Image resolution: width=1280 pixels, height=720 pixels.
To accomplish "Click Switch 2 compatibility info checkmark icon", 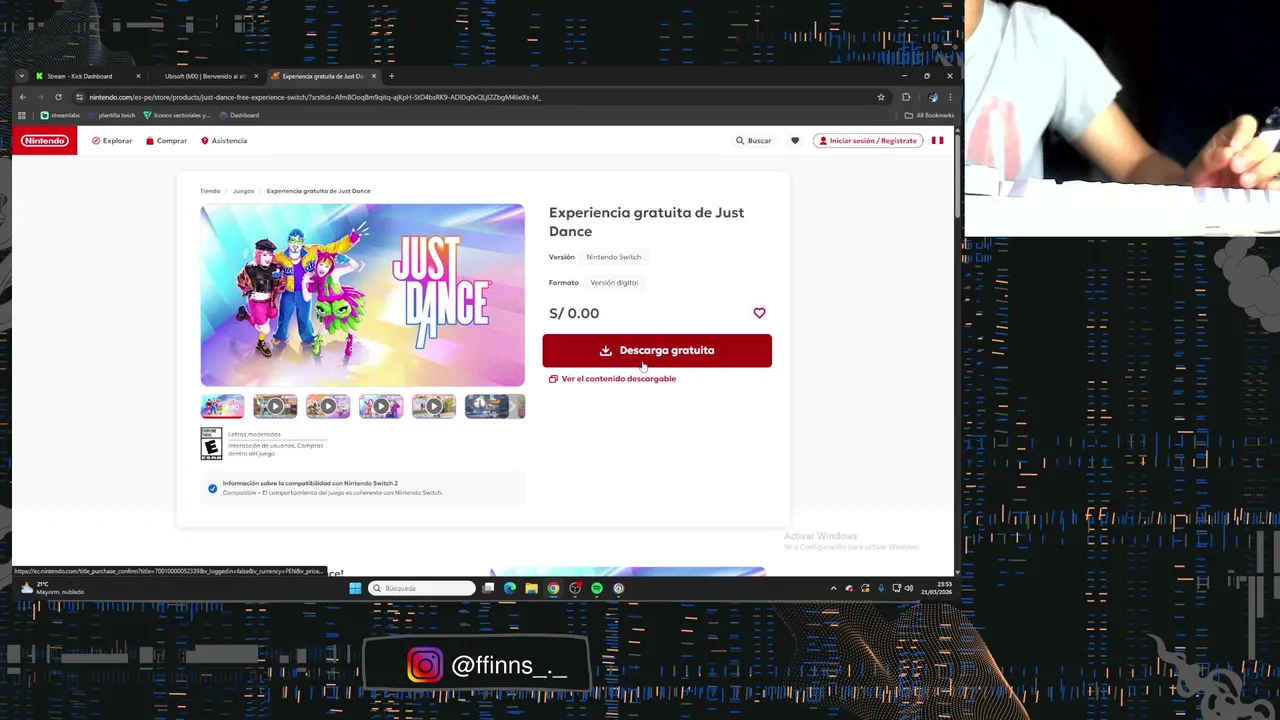I will coord(212,488).
